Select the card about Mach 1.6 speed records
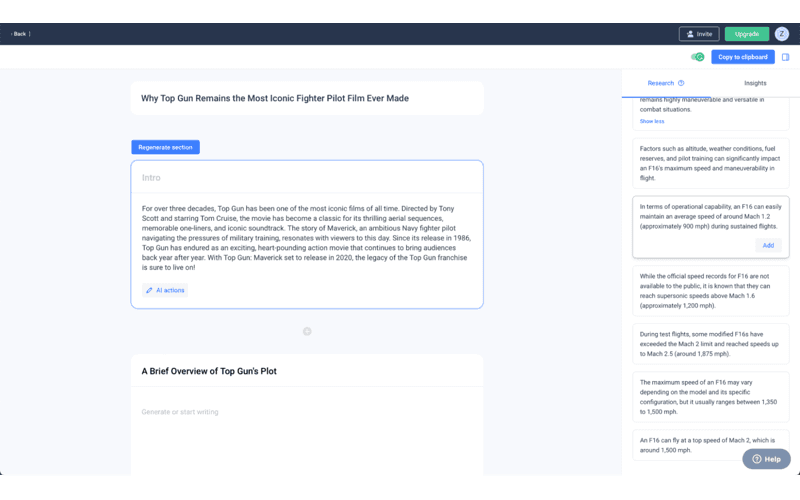Screen dimensions: 800x500 tap(711, 291)
